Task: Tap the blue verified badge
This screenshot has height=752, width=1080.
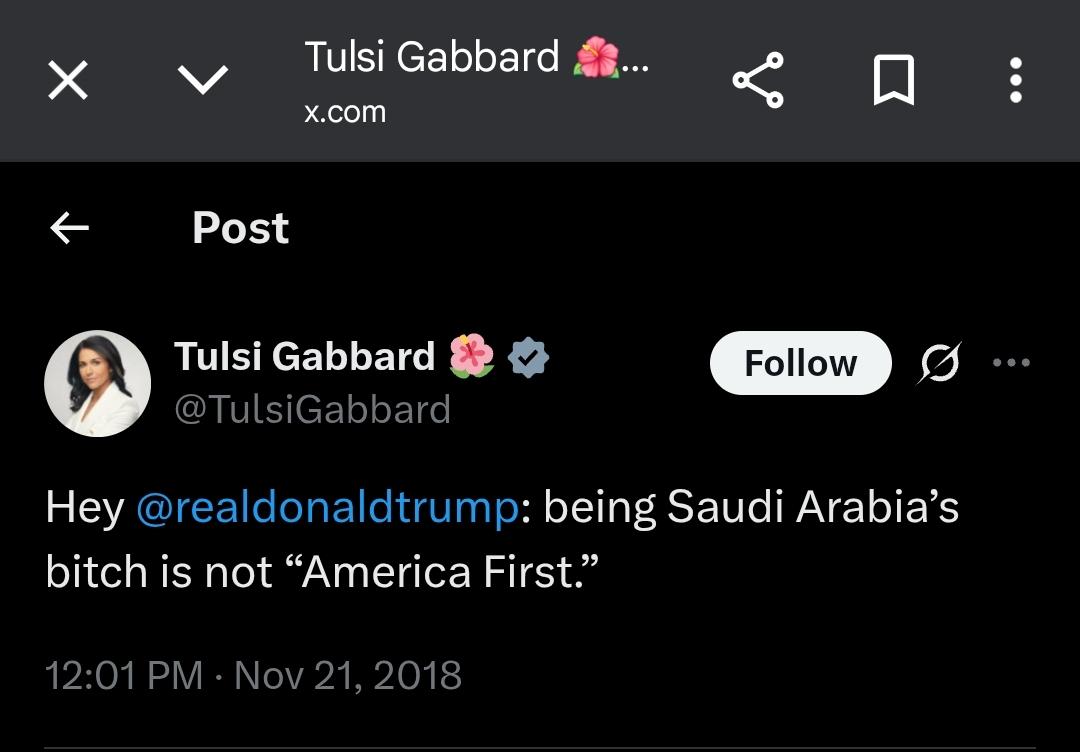Action: (x=528, y=357)
